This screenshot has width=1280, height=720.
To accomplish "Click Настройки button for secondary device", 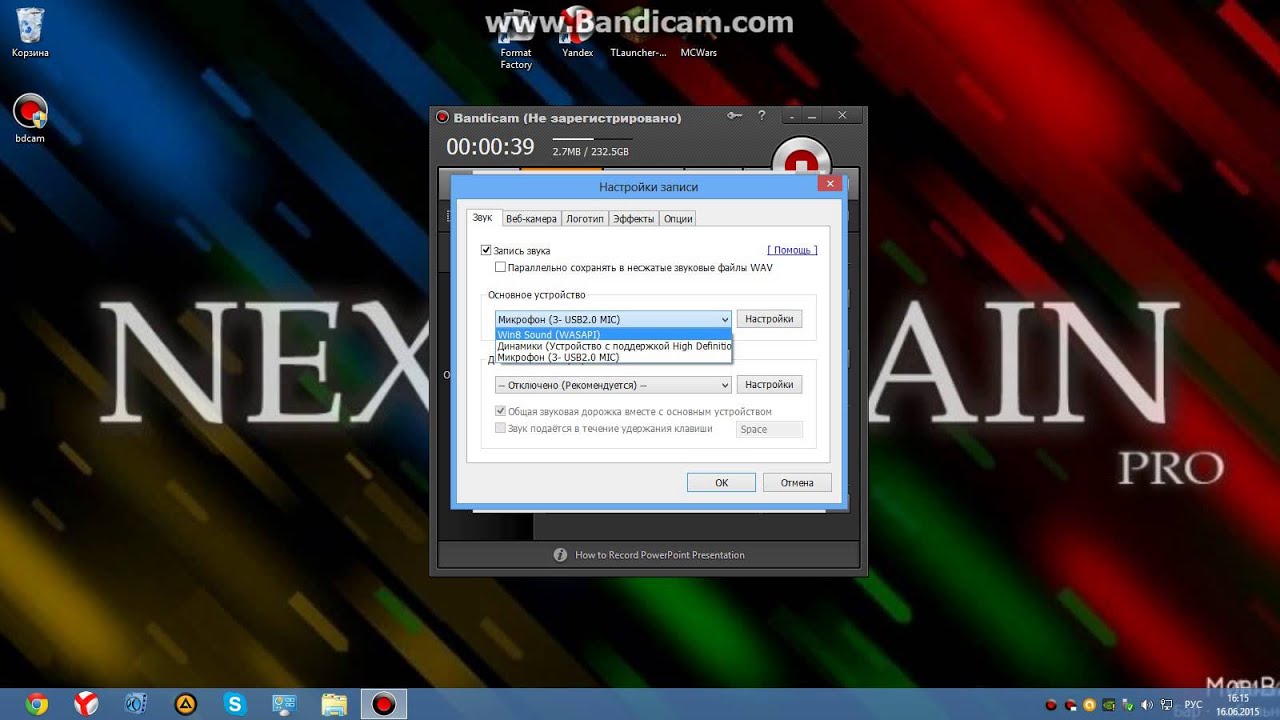I will coord(769,384).
